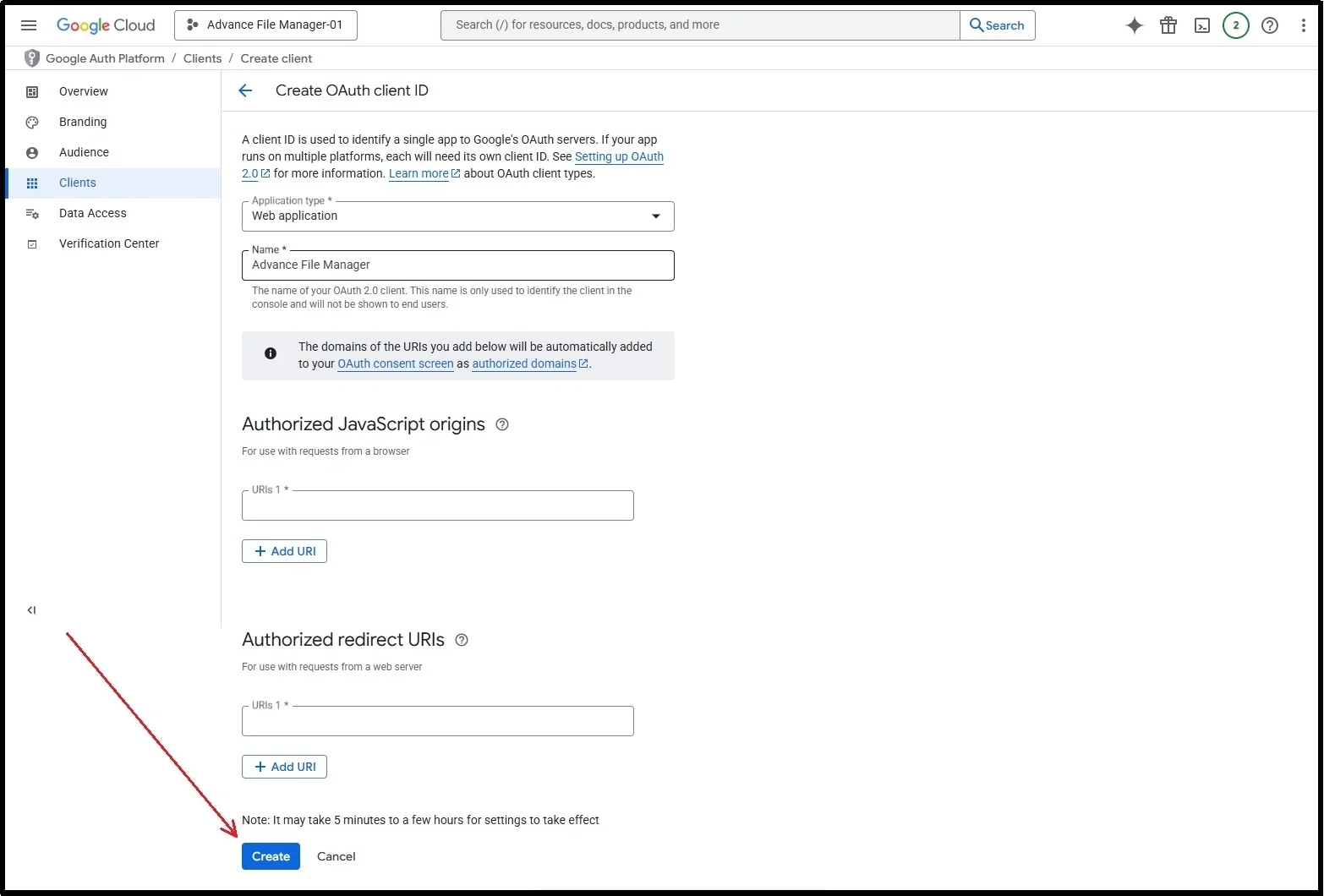Open the help question mark icon
The image size is (1324, 896).
click(x=1270, y=25)
